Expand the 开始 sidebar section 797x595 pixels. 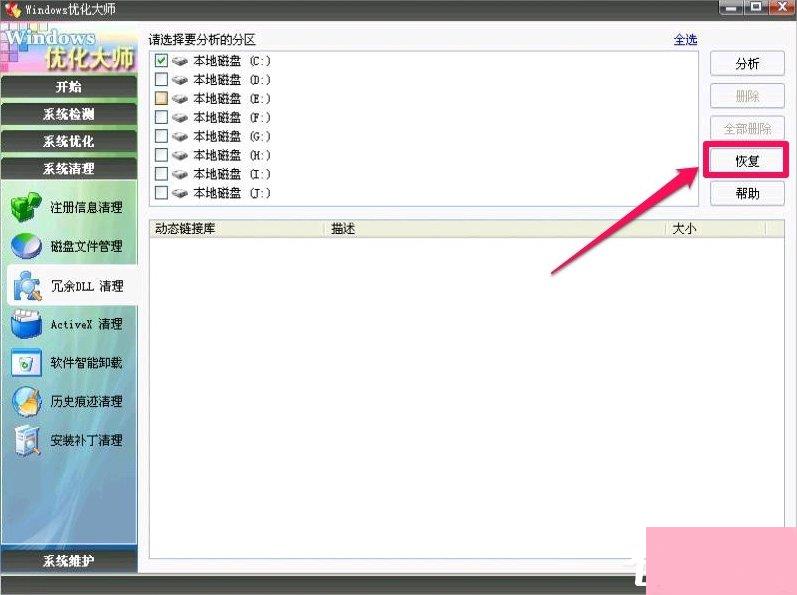point(69,86)
